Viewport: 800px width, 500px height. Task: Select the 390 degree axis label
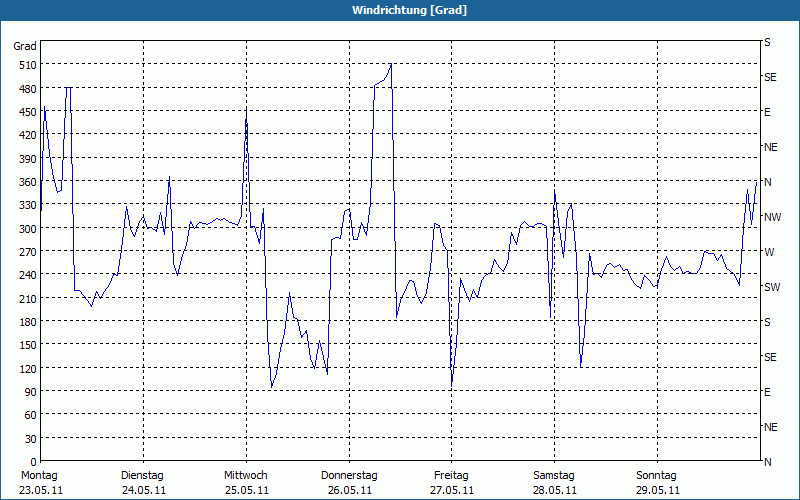pyautogui.click(x=28, y=159)
